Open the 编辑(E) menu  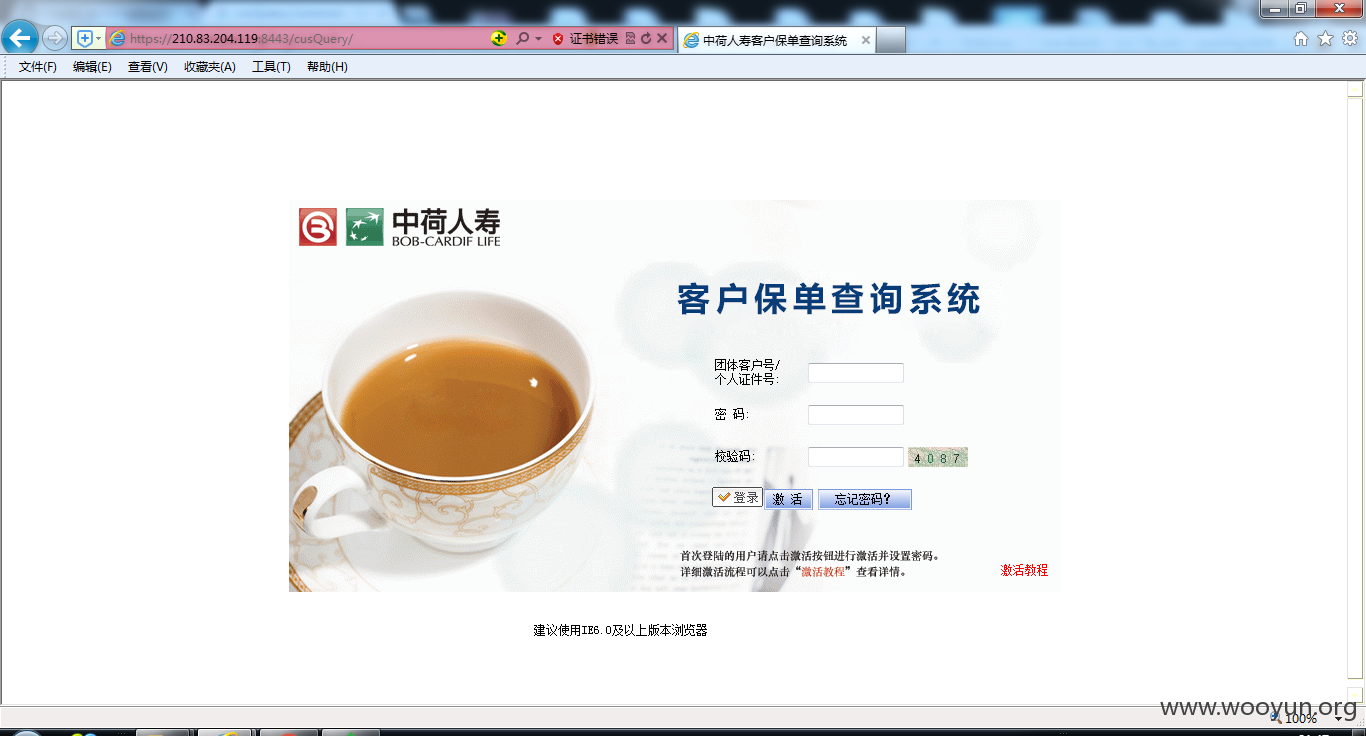(92, 67)
